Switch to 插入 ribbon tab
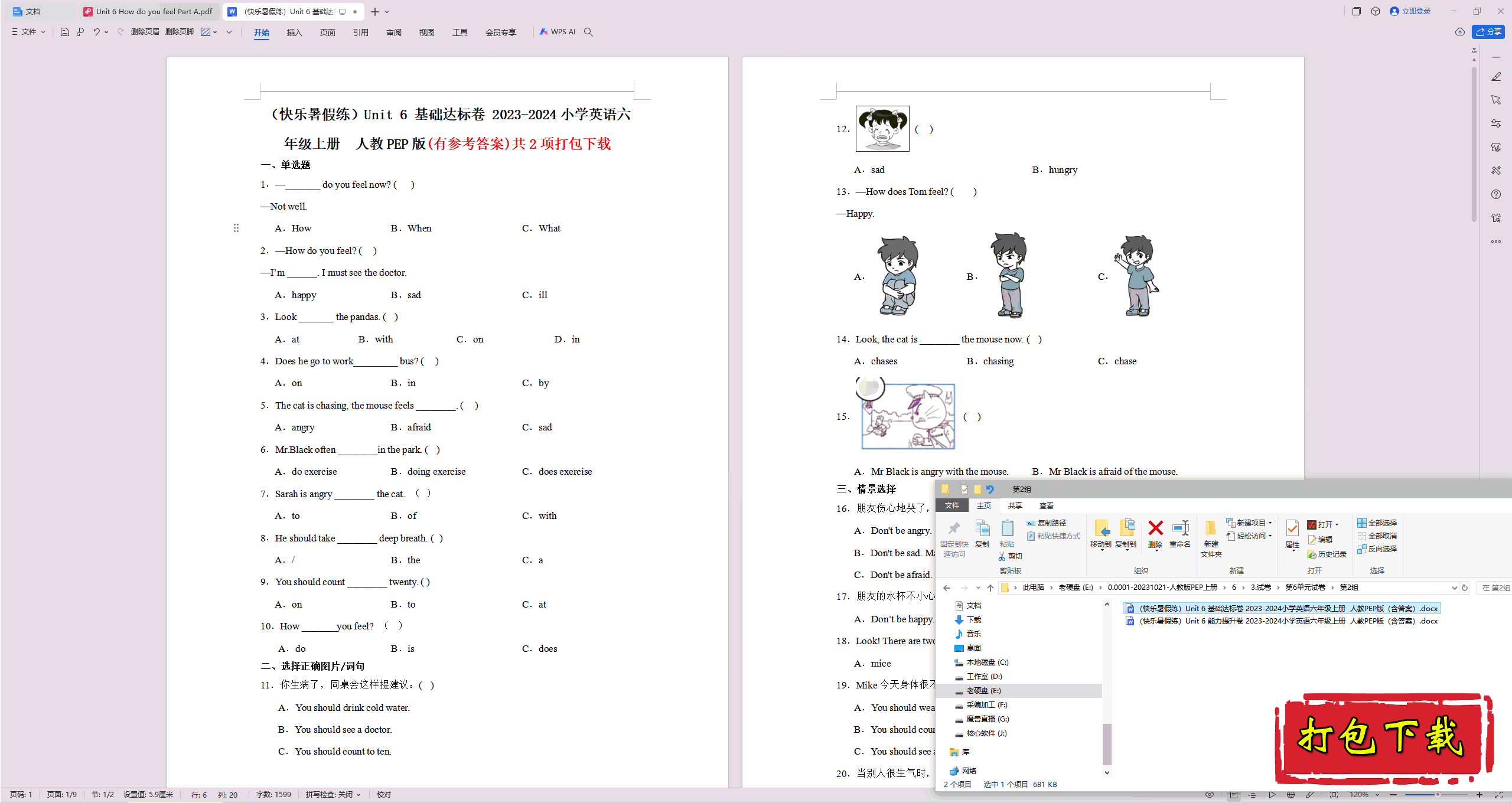Image resolution: width=1512 pixels, height=803 pixels. [x=294, y=32]
